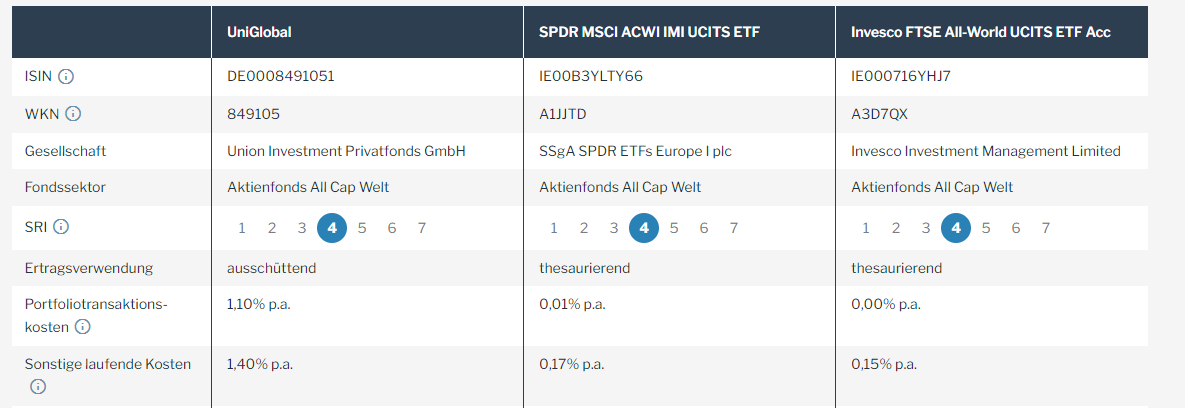Click ISIN value IE000716YHJ7
Image resolution: width=1185 pixels, height=408 pixels.
[x=900, y=76]
